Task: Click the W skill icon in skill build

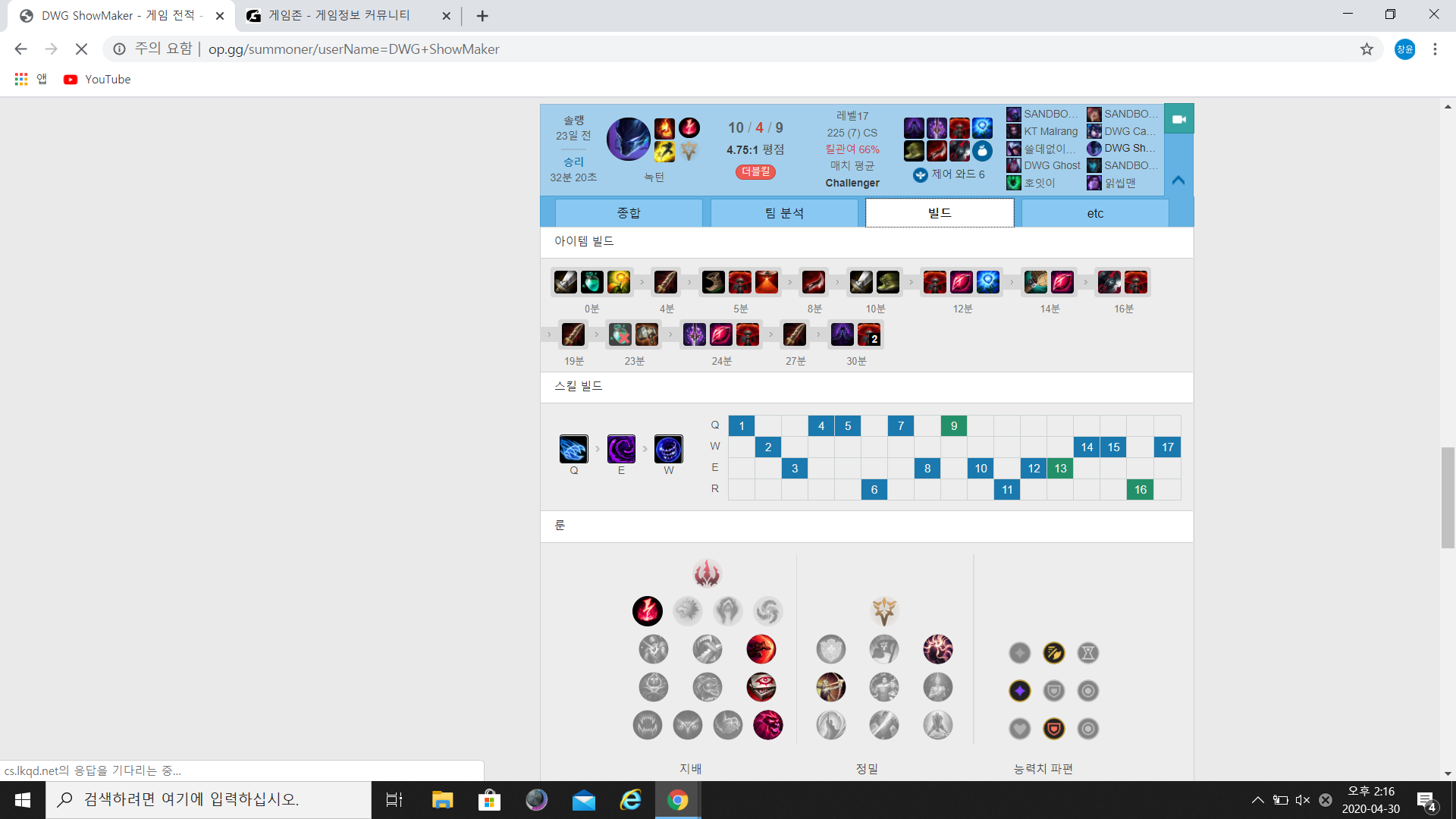Action: click(668, 449)
